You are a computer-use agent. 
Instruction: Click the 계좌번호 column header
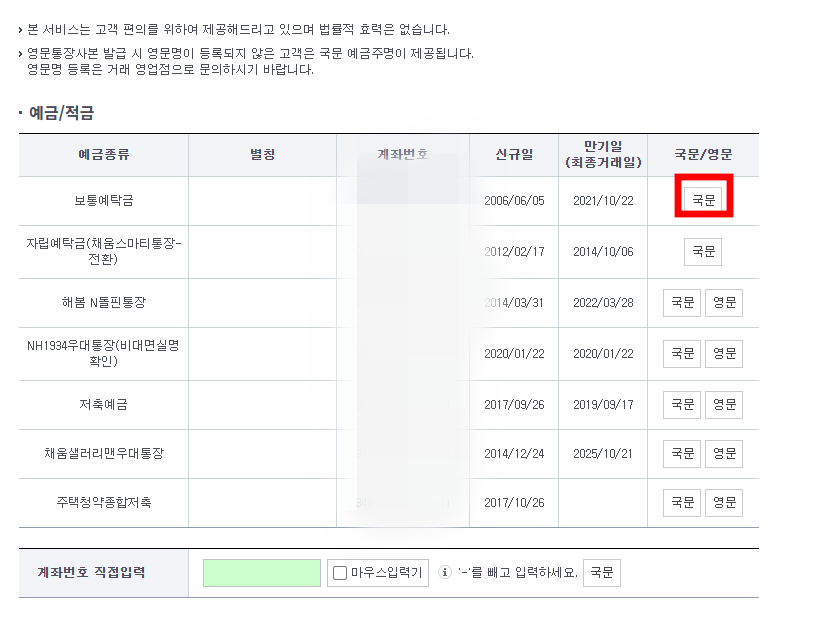pyautogui.click(x=403, y=154)
